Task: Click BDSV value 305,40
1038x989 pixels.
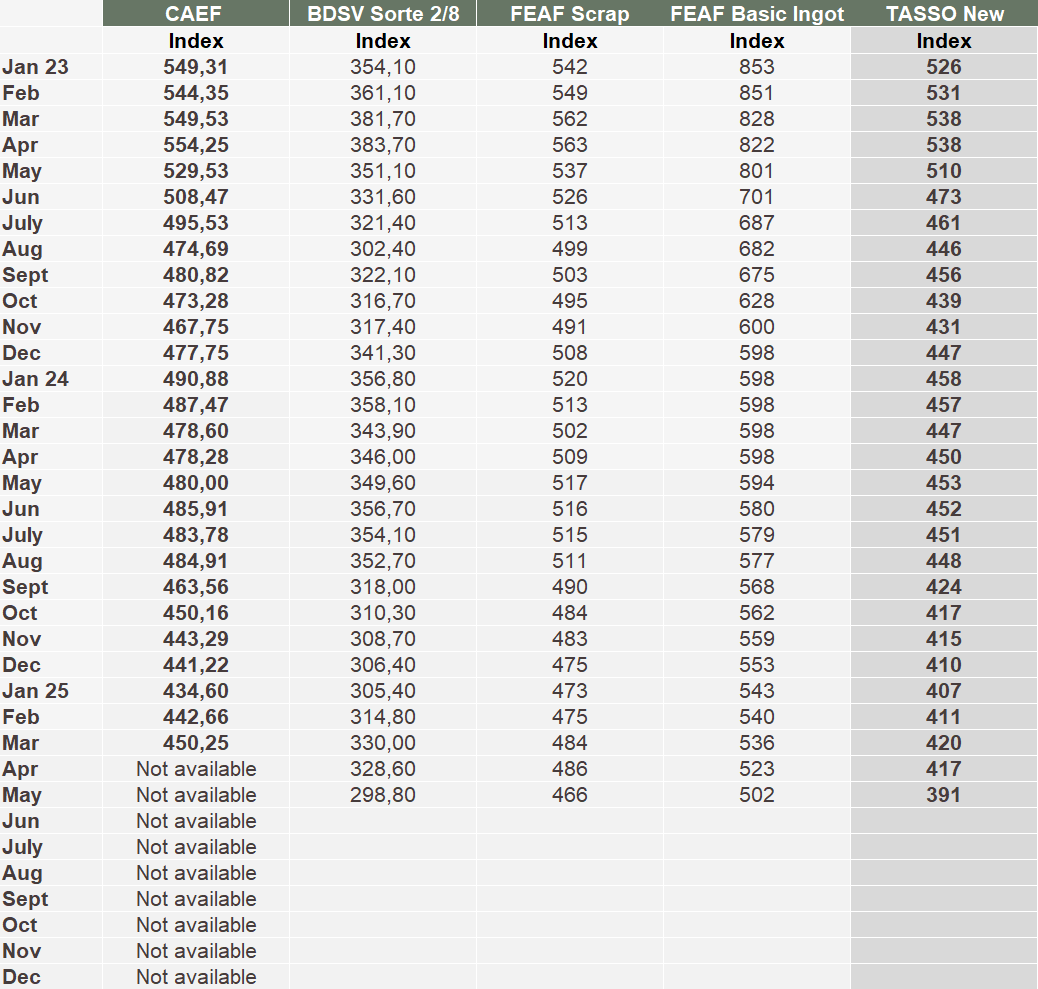Action: coord(383,690)
